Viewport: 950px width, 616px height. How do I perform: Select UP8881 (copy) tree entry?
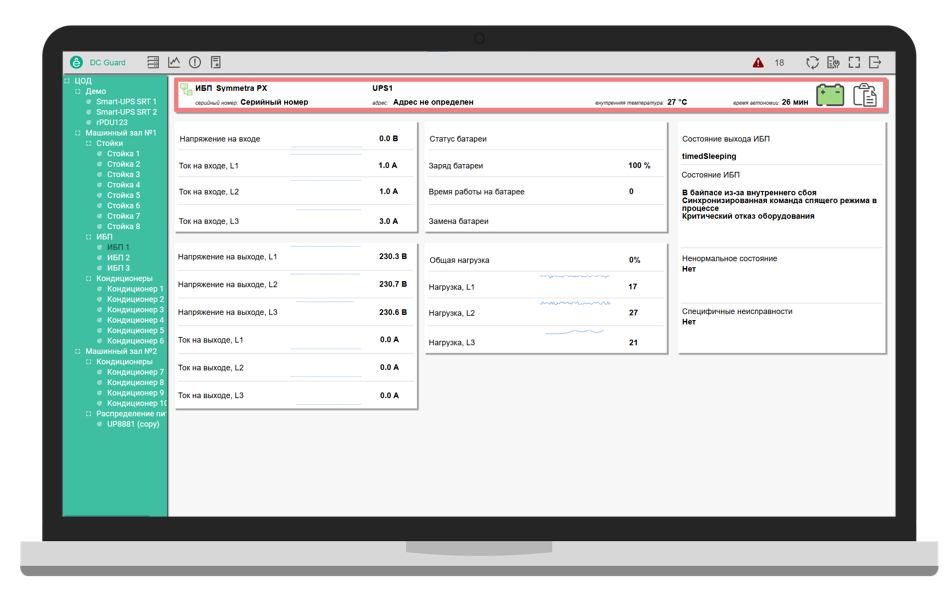(x=133, y=424)
